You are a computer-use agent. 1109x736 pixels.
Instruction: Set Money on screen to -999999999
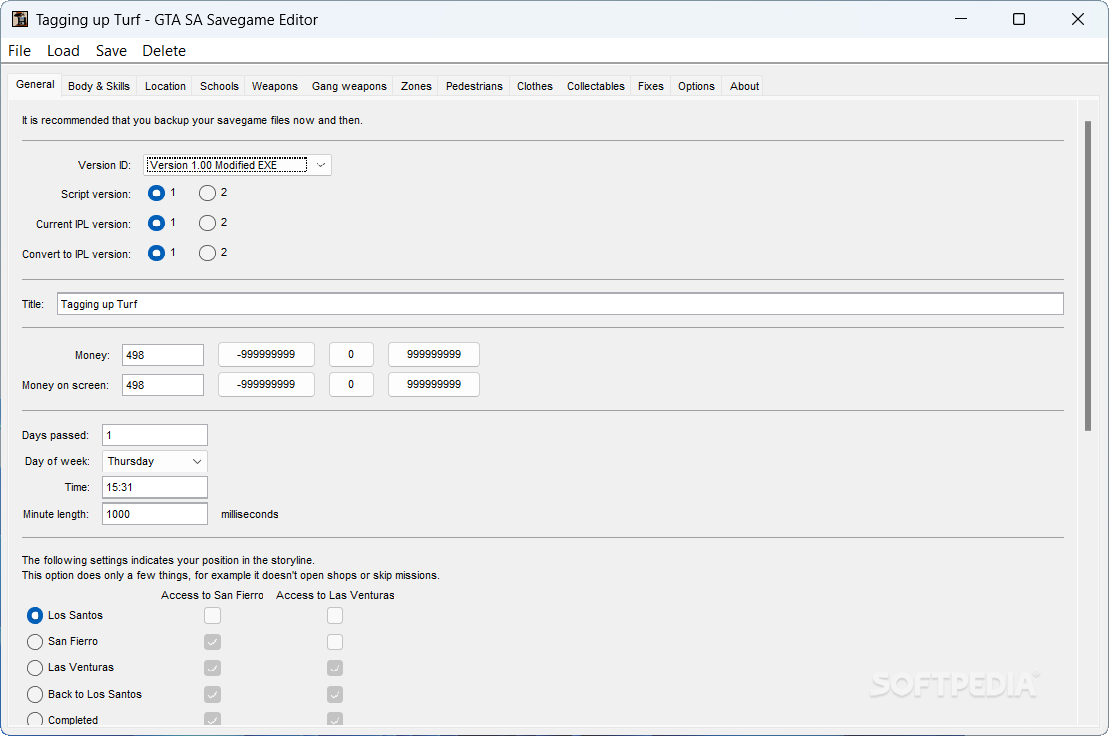point(266,385)
